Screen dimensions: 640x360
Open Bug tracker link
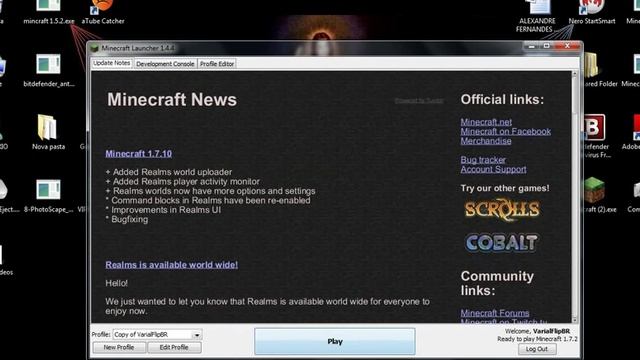click(483, 160)
